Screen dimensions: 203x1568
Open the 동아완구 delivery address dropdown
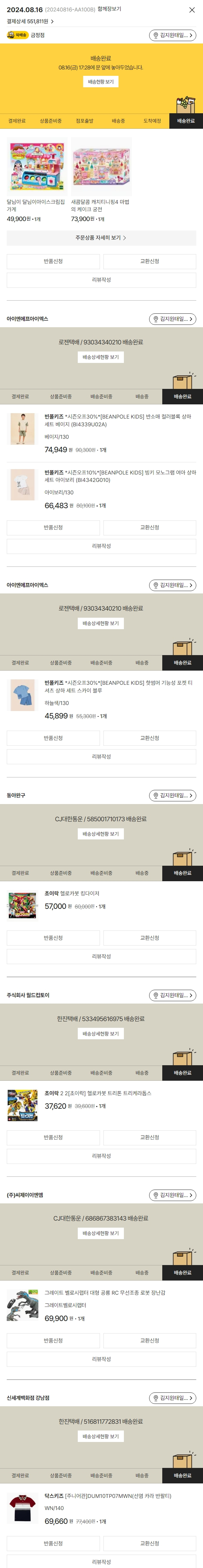pyautogui.click(x=173, y=796)
